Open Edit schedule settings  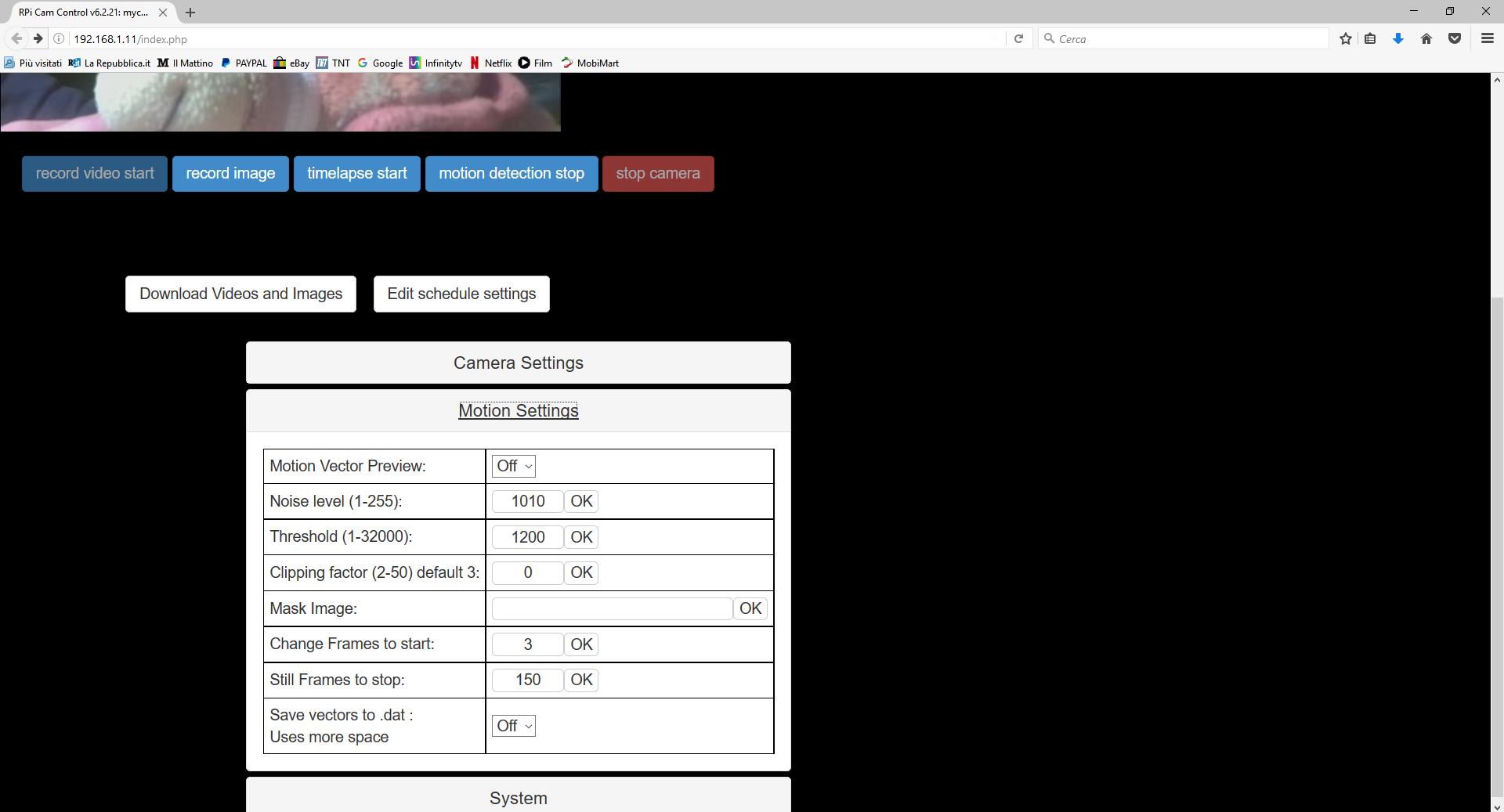pyautogui.click(x=461, y=294)
